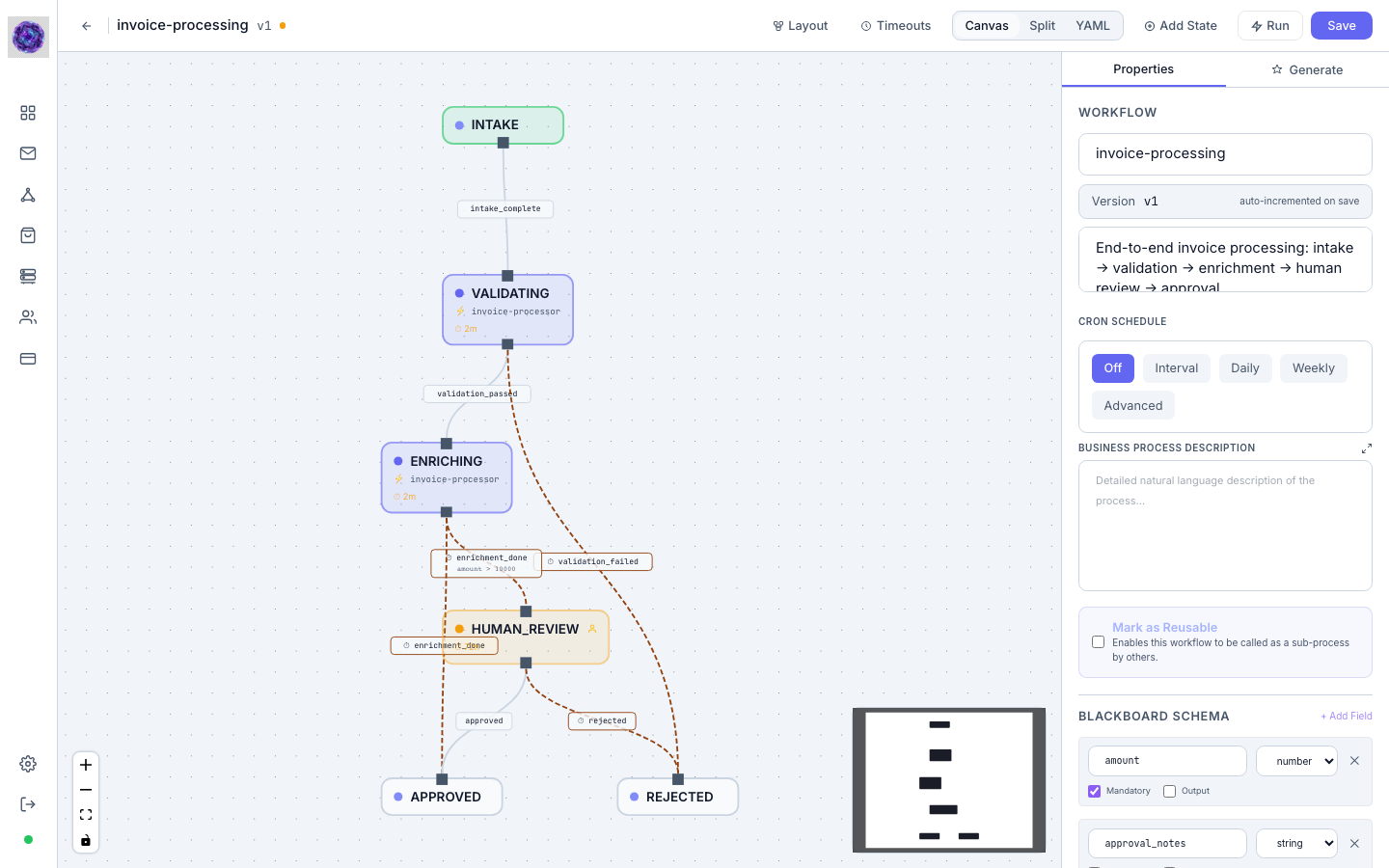Open the mail envelope icon in sidebar
This screenshot has height=868, width=1389.
pos(28,153)
